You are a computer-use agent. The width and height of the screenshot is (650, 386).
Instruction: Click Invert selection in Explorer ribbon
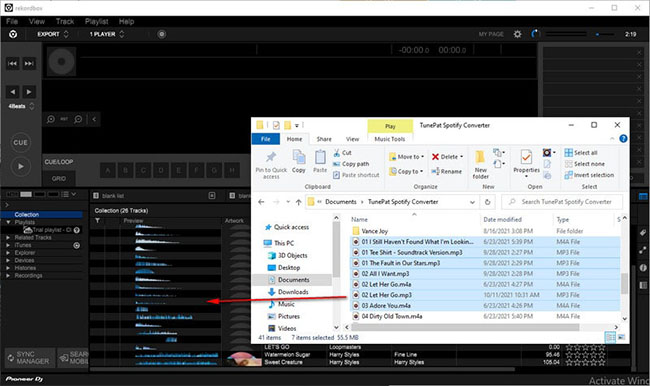tap(589, 175)
